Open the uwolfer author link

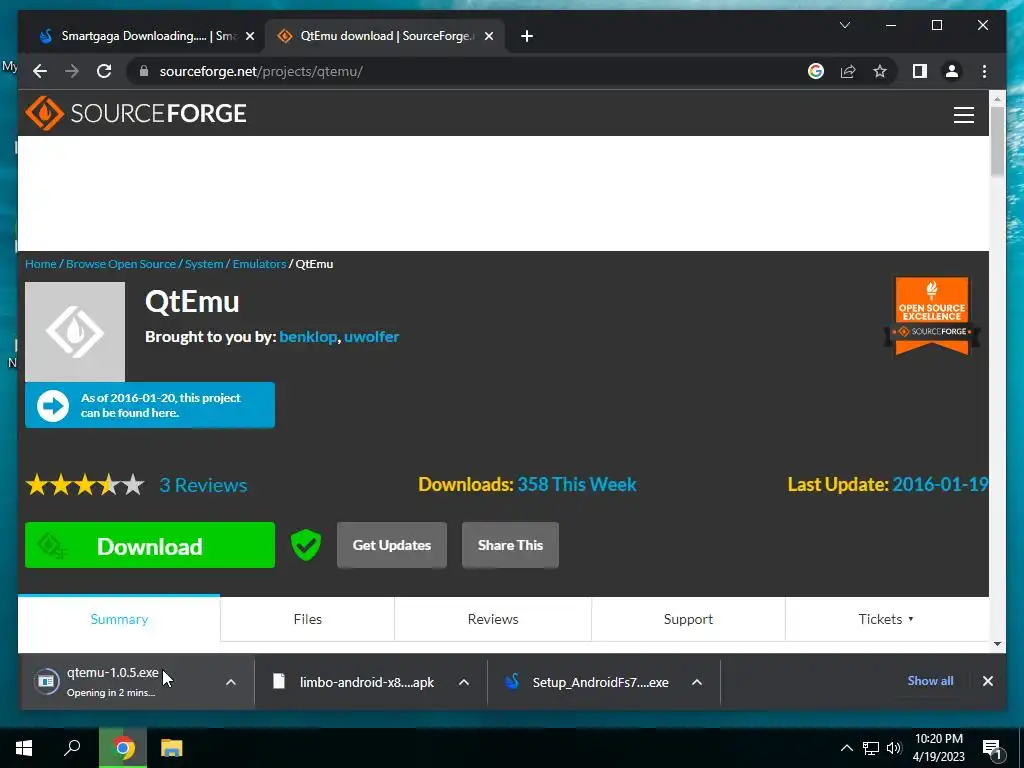click(x=372, y=337)
